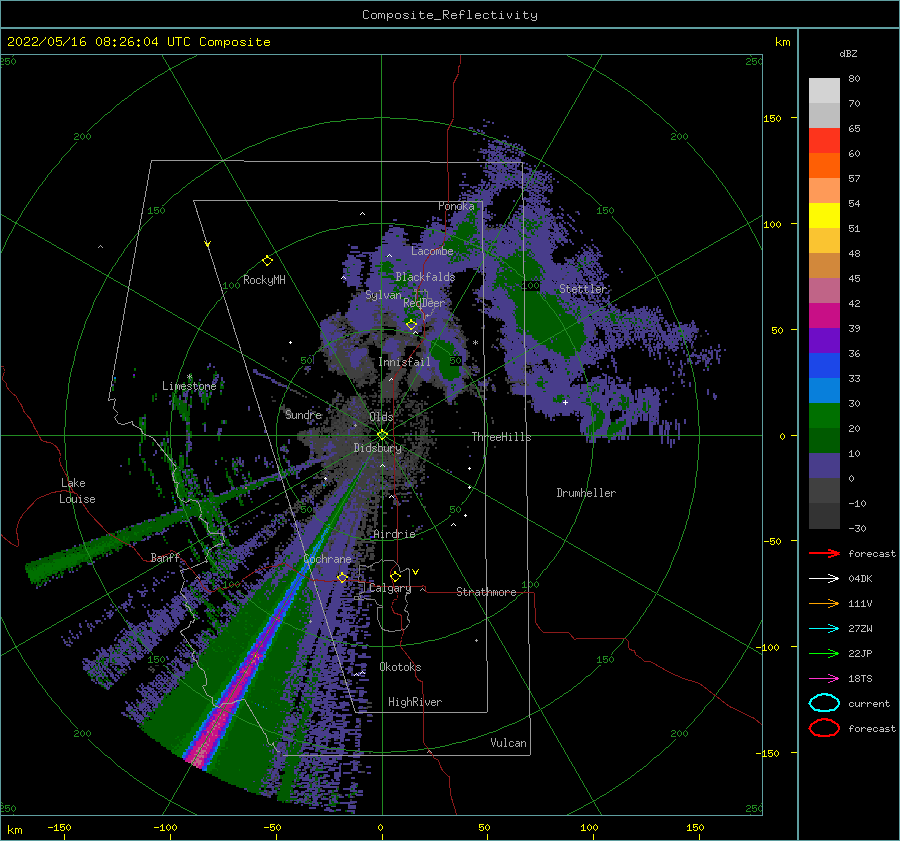Click the Innisfail city label
900x841 pixels.
pyautogui.click(x=404, y=362)
